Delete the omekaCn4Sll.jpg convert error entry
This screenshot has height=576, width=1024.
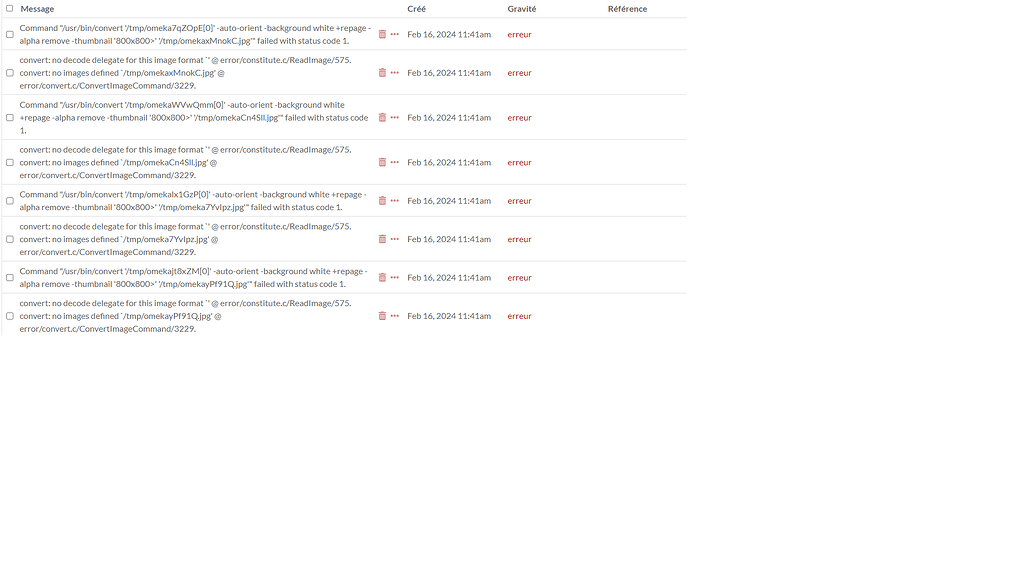[x=382, y=162]
